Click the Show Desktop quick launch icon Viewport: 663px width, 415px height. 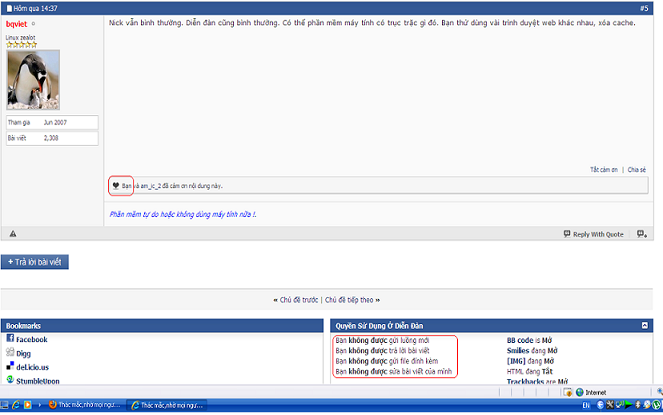click(4, 405)
